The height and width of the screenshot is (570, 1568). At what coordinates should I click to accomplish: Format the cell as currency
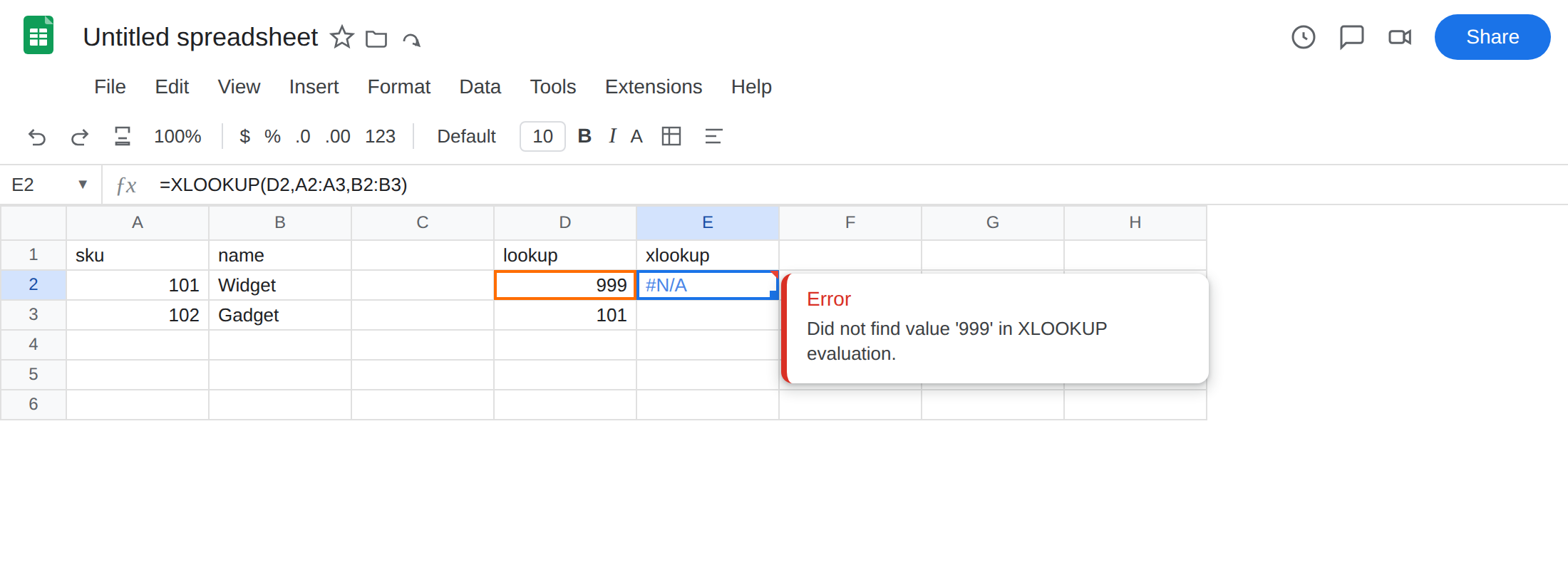point(244,136)
